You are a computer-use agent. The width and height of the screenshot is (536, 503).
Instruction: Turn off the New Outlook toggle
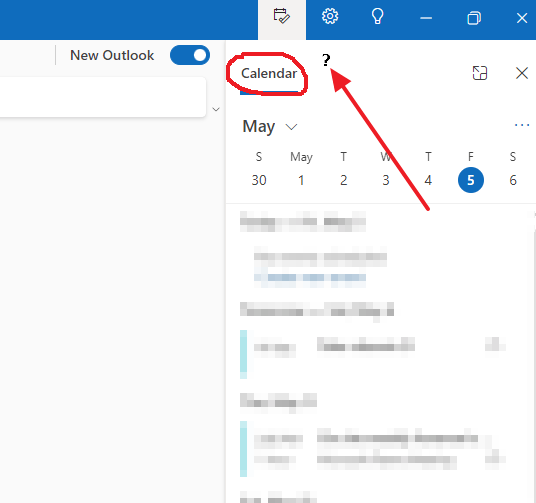pyautogui.click(x=190, y=55)
